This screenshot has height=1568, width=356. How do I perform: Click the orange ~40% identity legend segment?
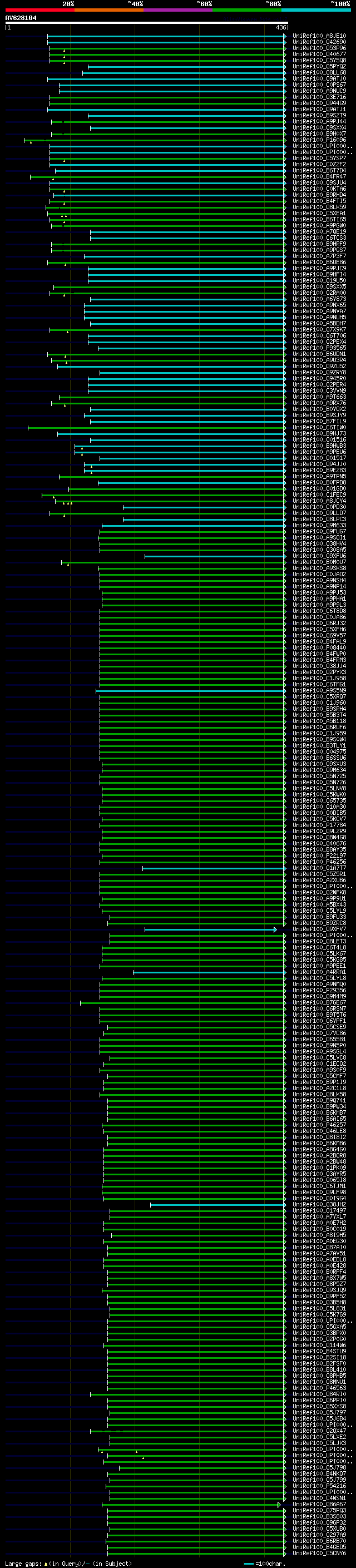click(x=109, y=10)
